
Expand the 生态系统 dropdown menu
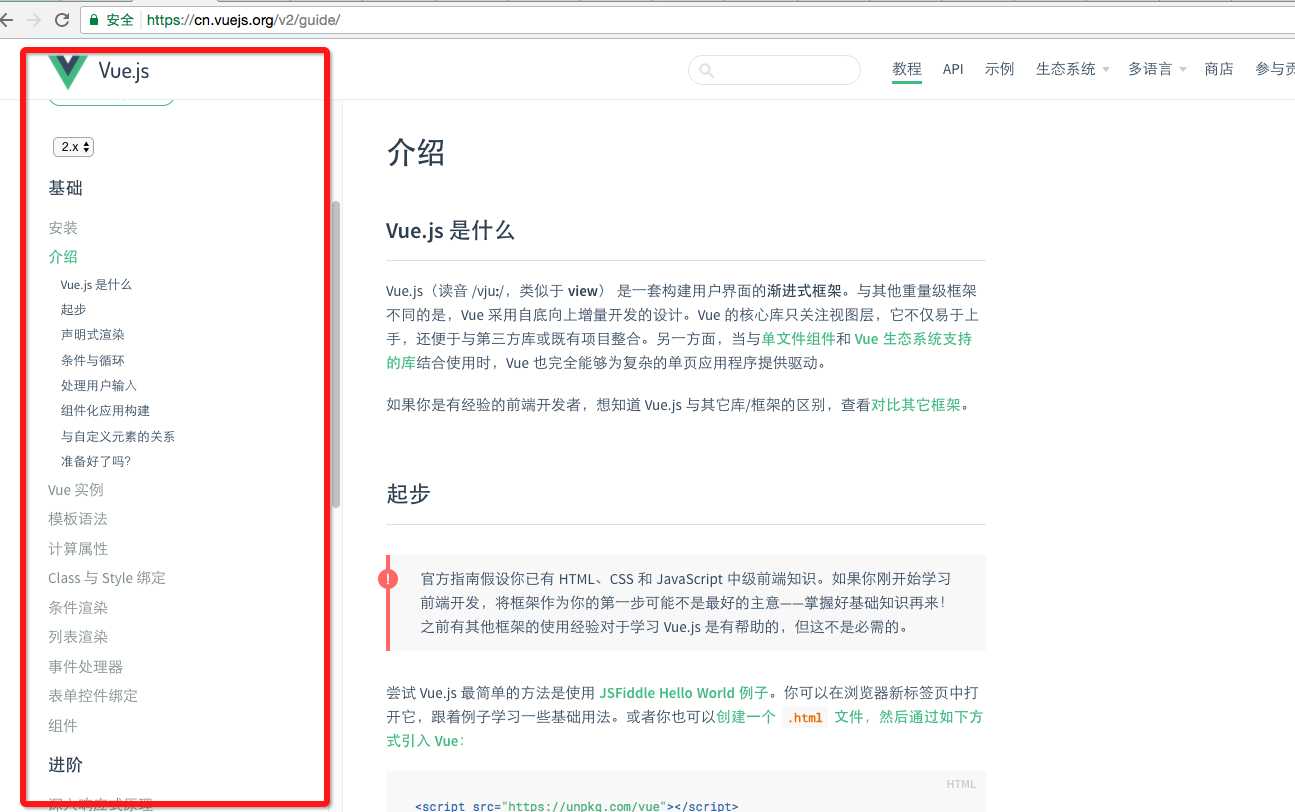pyautogui.click(x=1073, y=69)
